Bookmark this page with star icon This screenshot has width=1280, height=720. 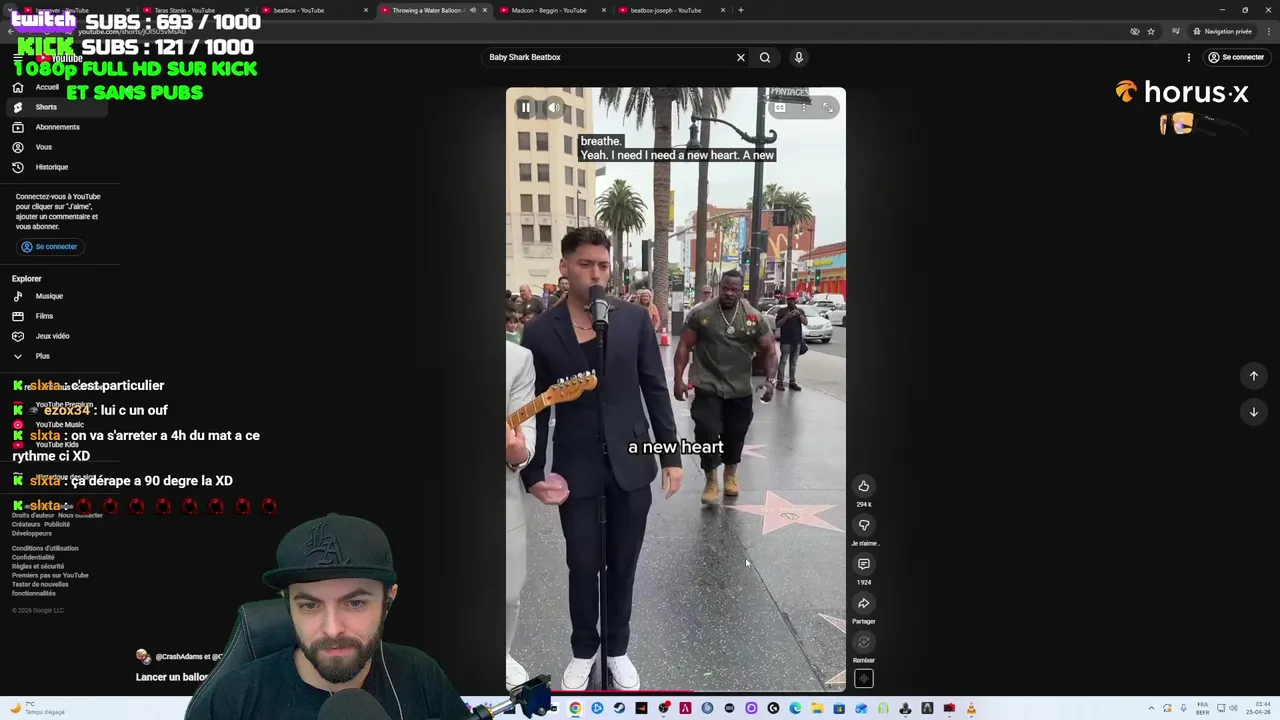1151,31
